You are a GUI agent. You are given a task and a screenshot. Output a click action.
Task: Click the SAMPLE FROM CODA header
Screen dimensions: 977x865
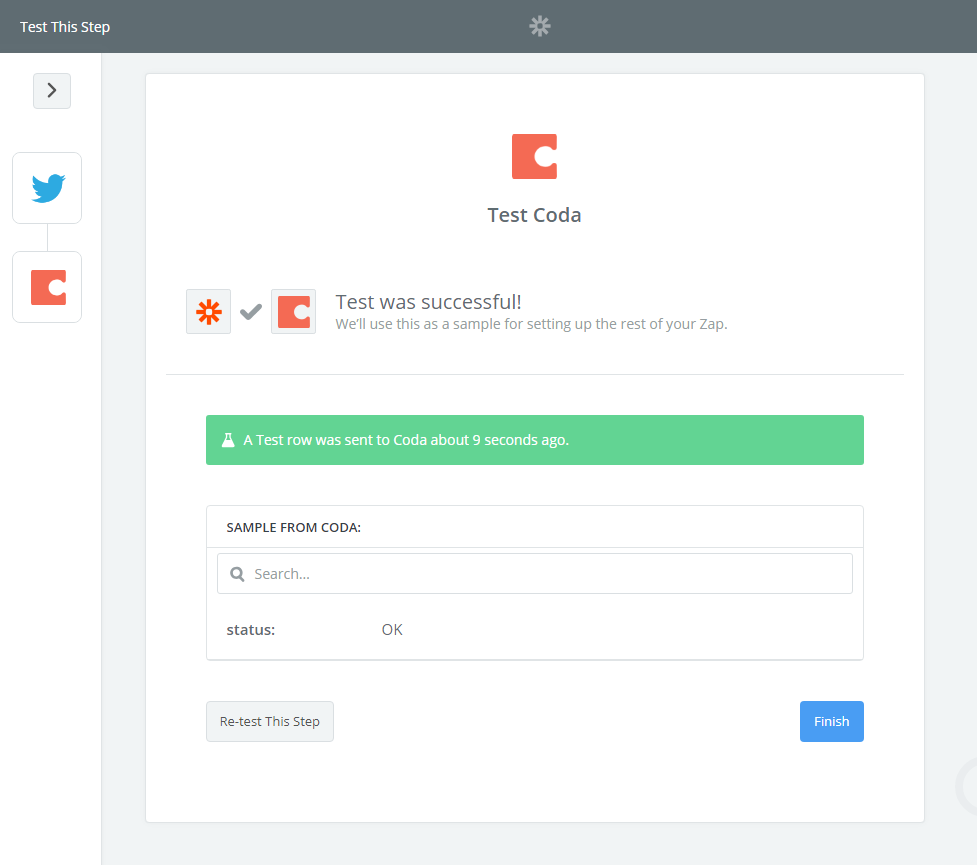click(294, 527)
